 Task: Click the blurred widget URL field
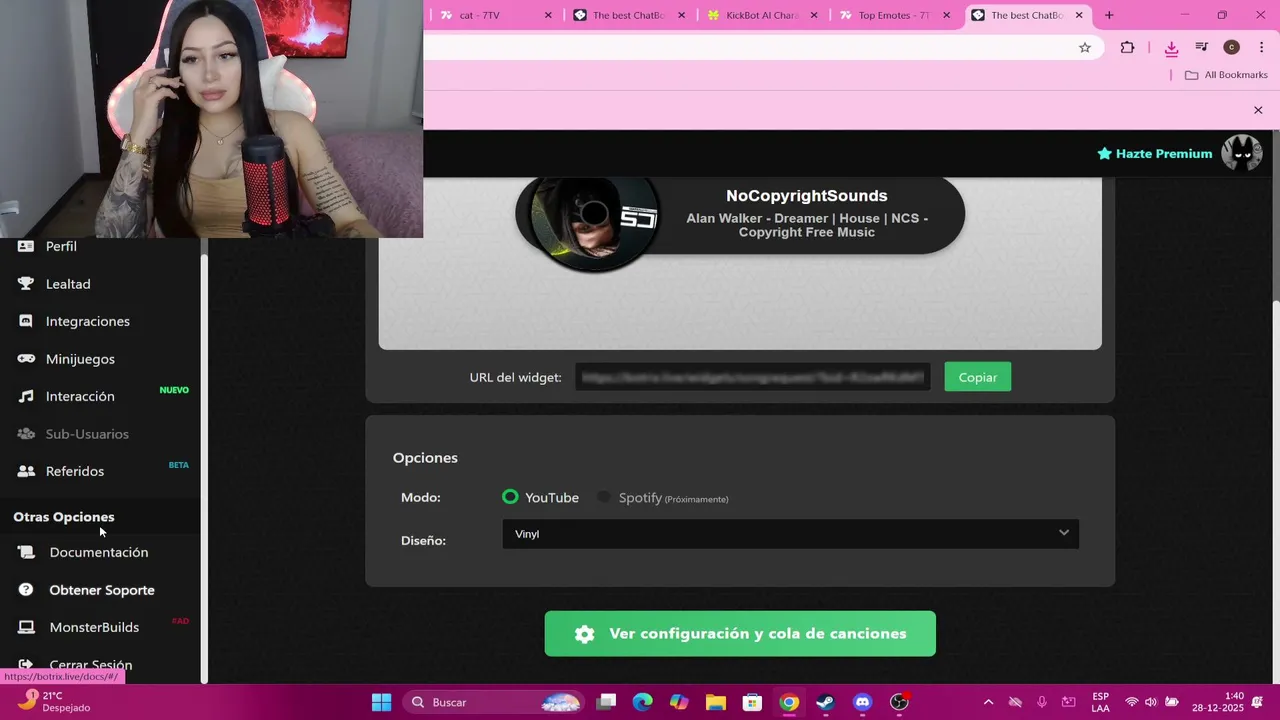click(753, 377)
